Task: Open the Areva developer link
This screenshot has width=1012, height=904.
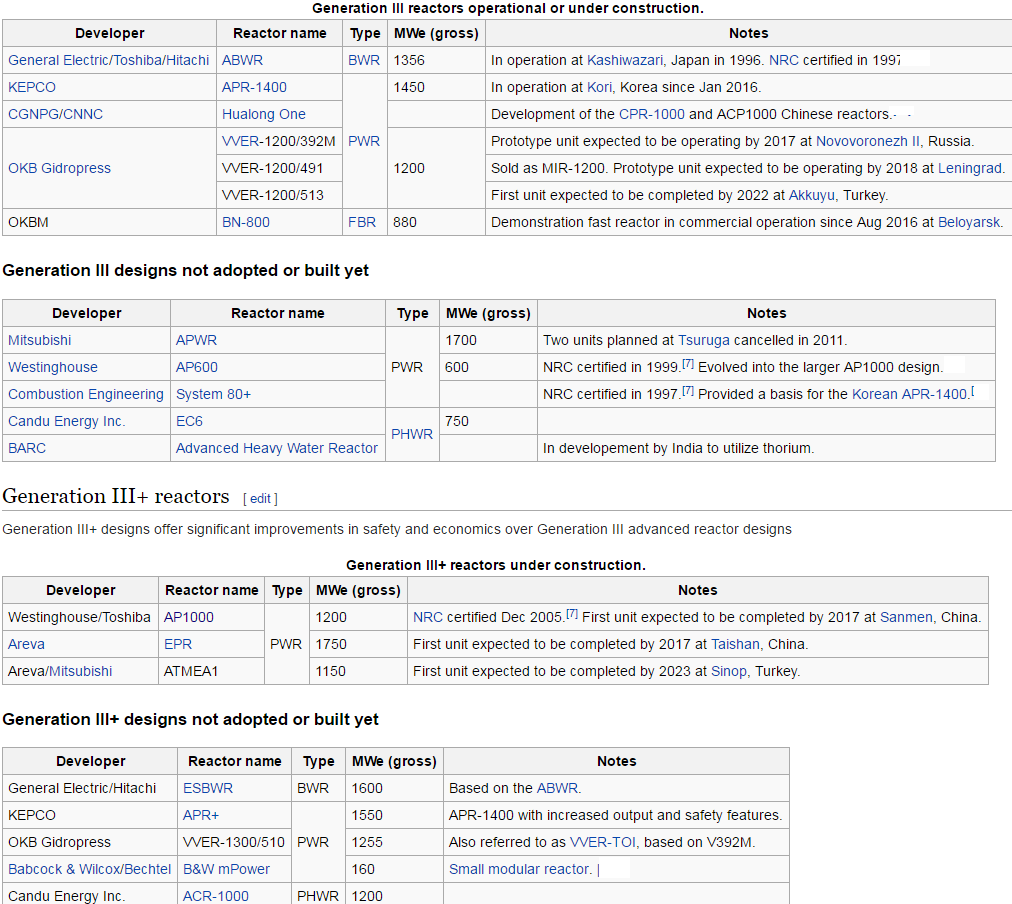Action: pyautogui.click(x=26, y=645)
